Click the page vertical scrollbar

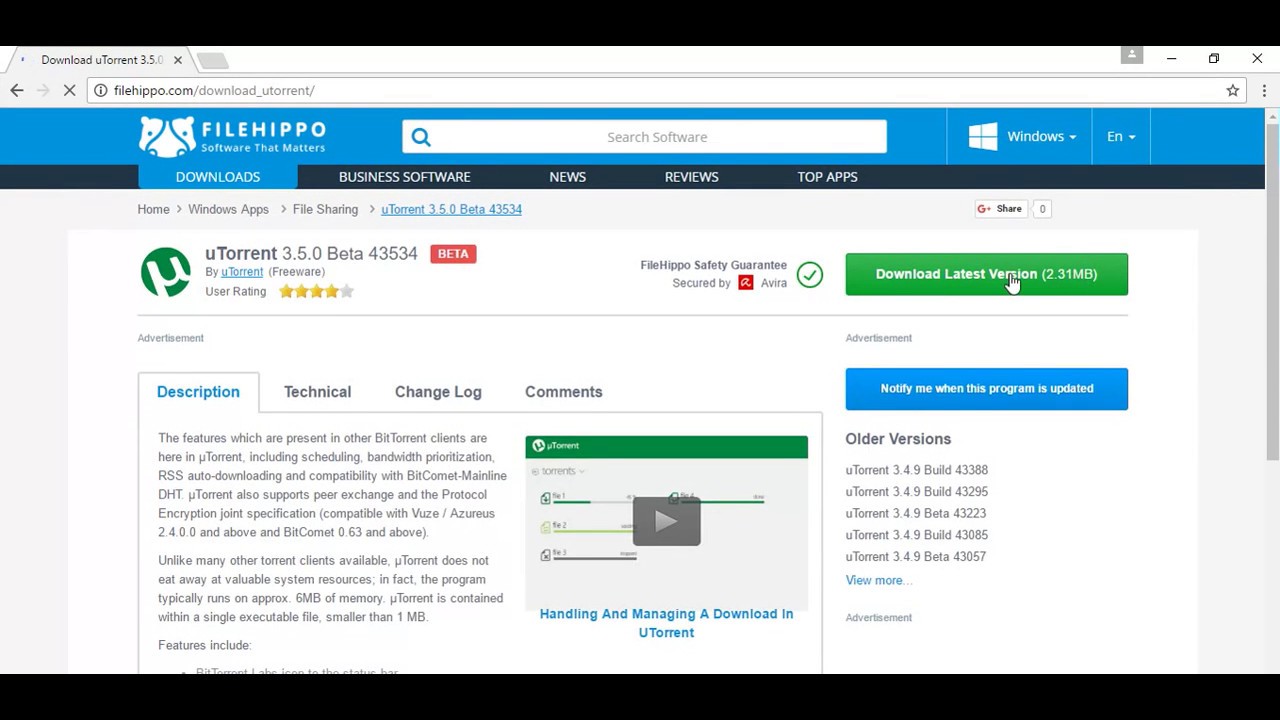click(1272, 290)
